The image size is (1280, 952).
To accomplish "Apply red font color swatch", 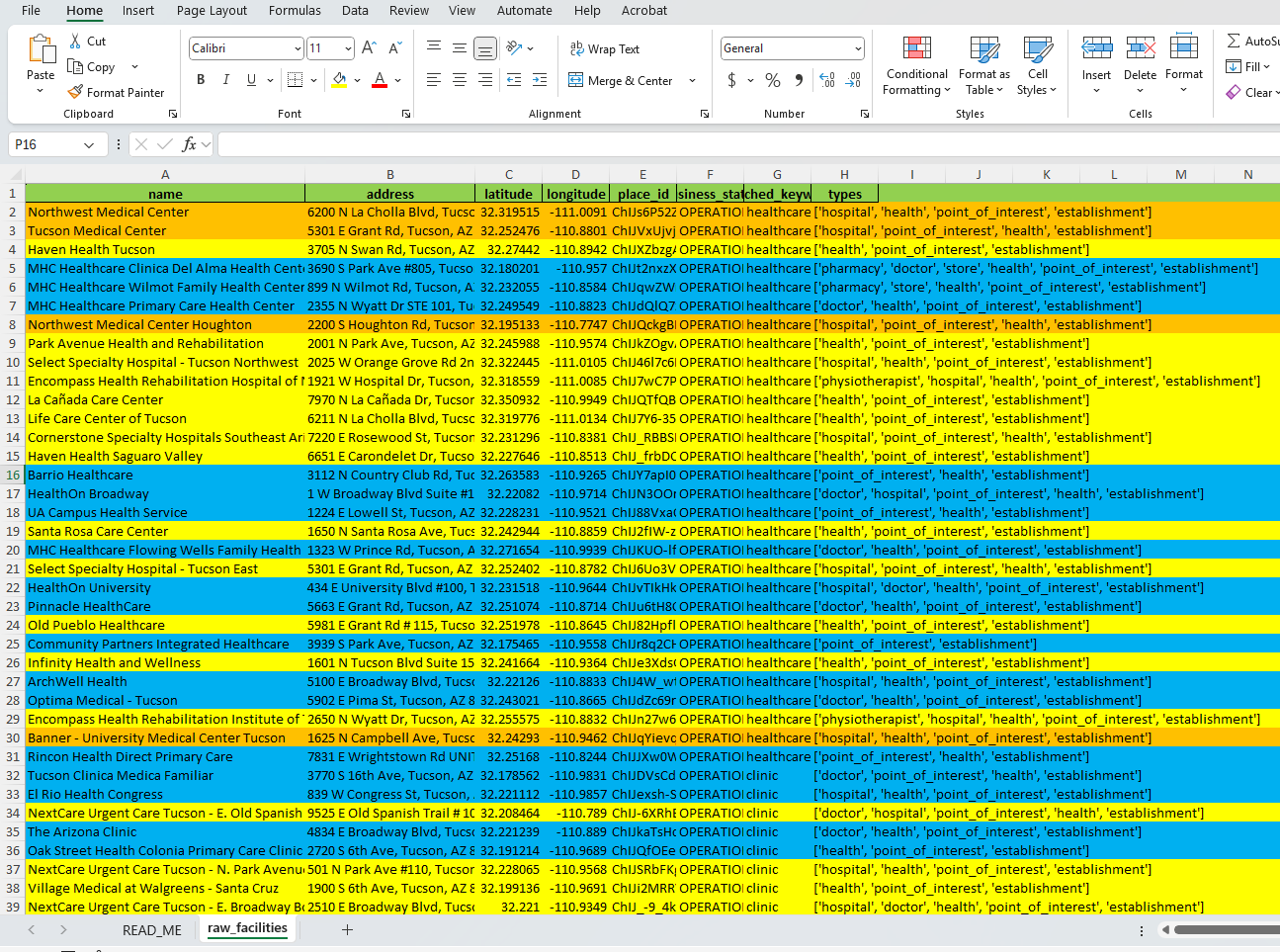I will coord(380,80).
